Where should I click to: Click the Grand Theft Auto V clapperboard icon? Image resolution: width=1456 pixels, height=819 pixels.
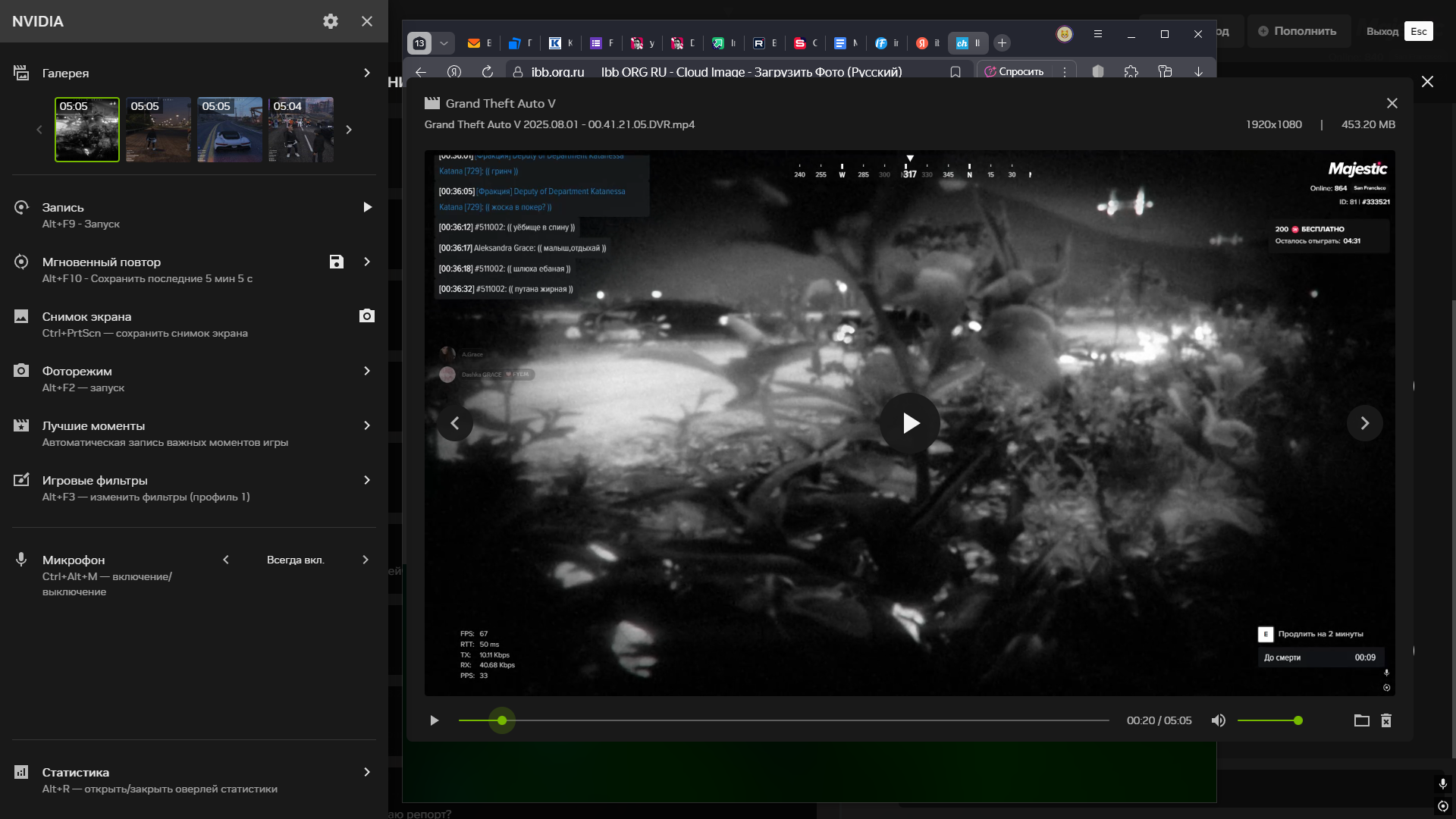click(432, 103)
